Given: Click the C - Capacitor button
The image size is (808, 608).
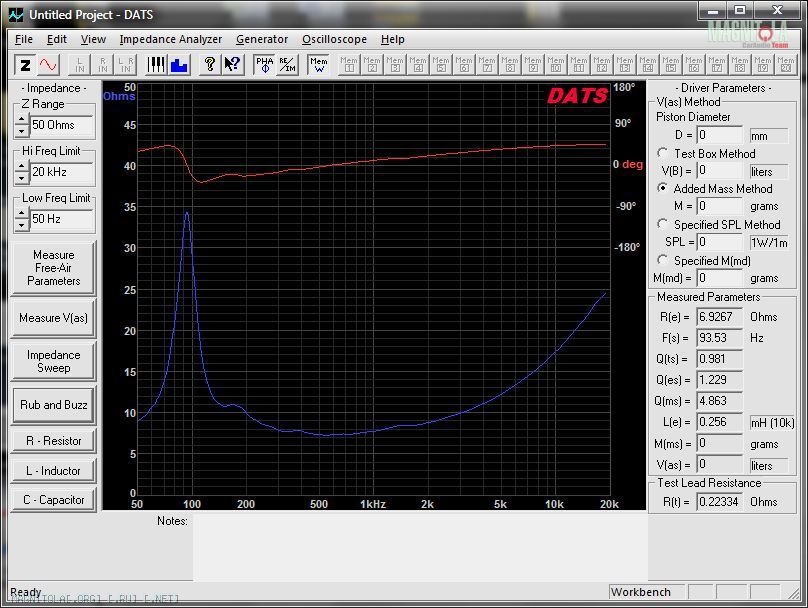Looking at the screenshot, I should (x=54, y=500).
